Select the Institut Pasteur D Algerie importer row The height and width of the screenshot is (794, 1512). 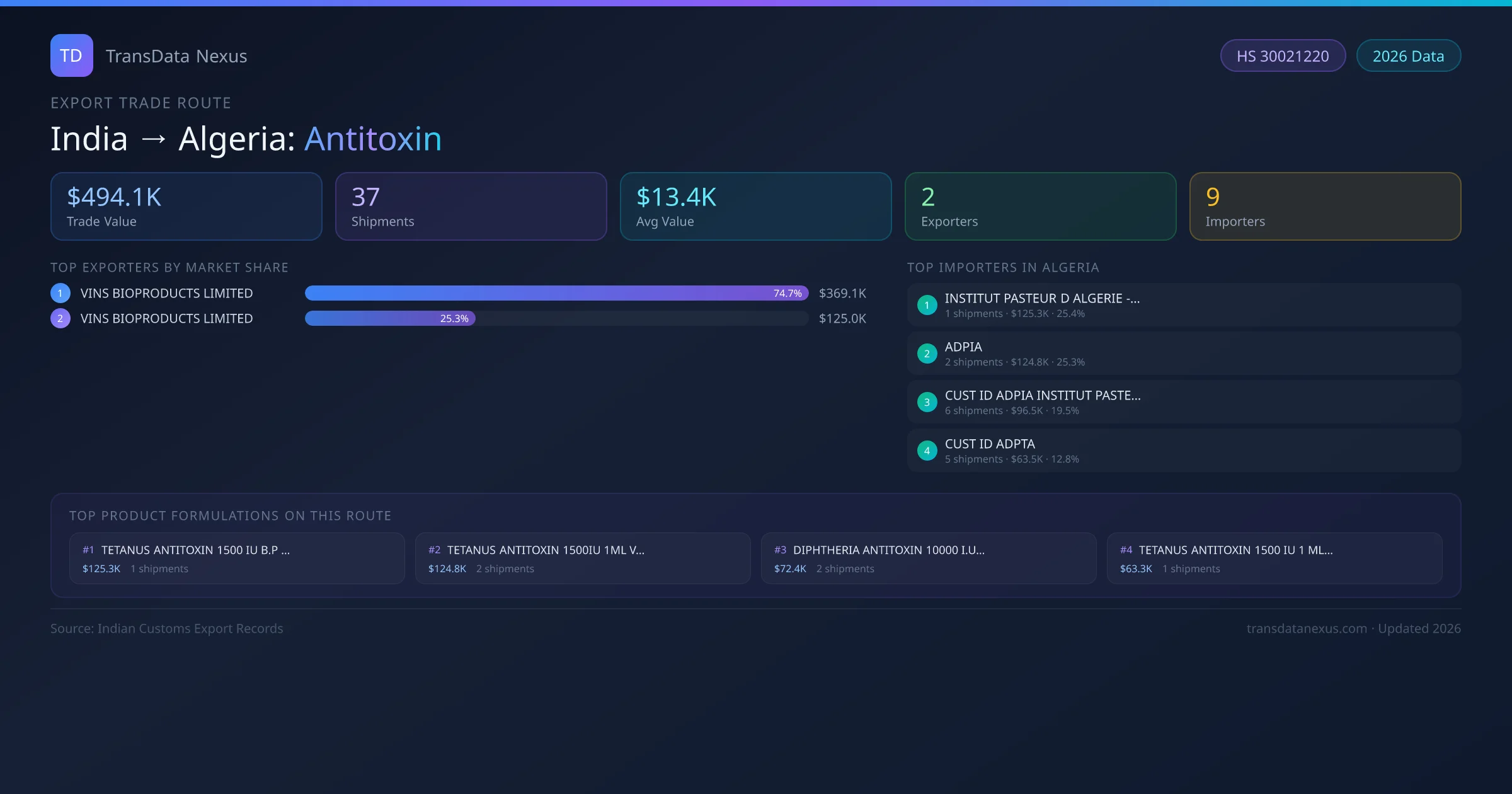click(1184, 305)
